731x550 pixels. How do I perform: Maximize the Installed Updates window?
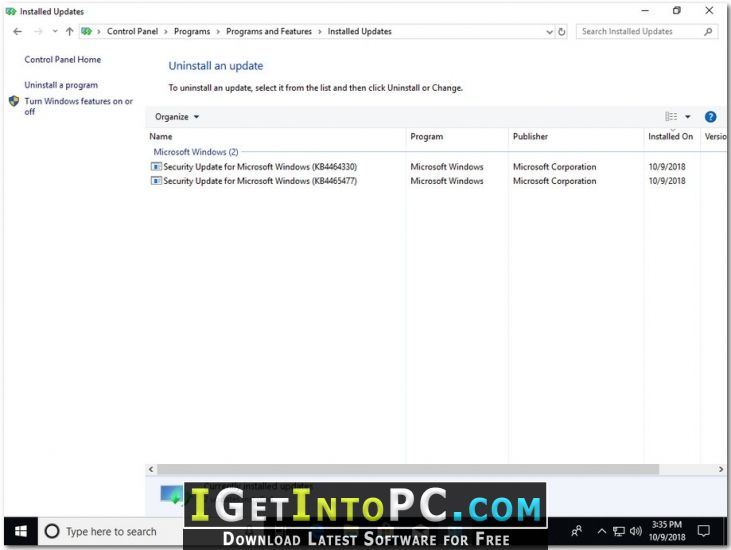(x=677, y=11)
